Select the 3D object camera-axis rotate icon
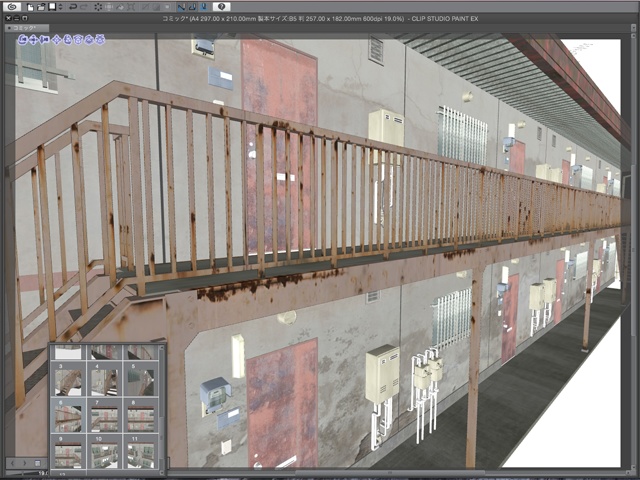The width and height of the screenshot is (640, 480). coord(67,40)
